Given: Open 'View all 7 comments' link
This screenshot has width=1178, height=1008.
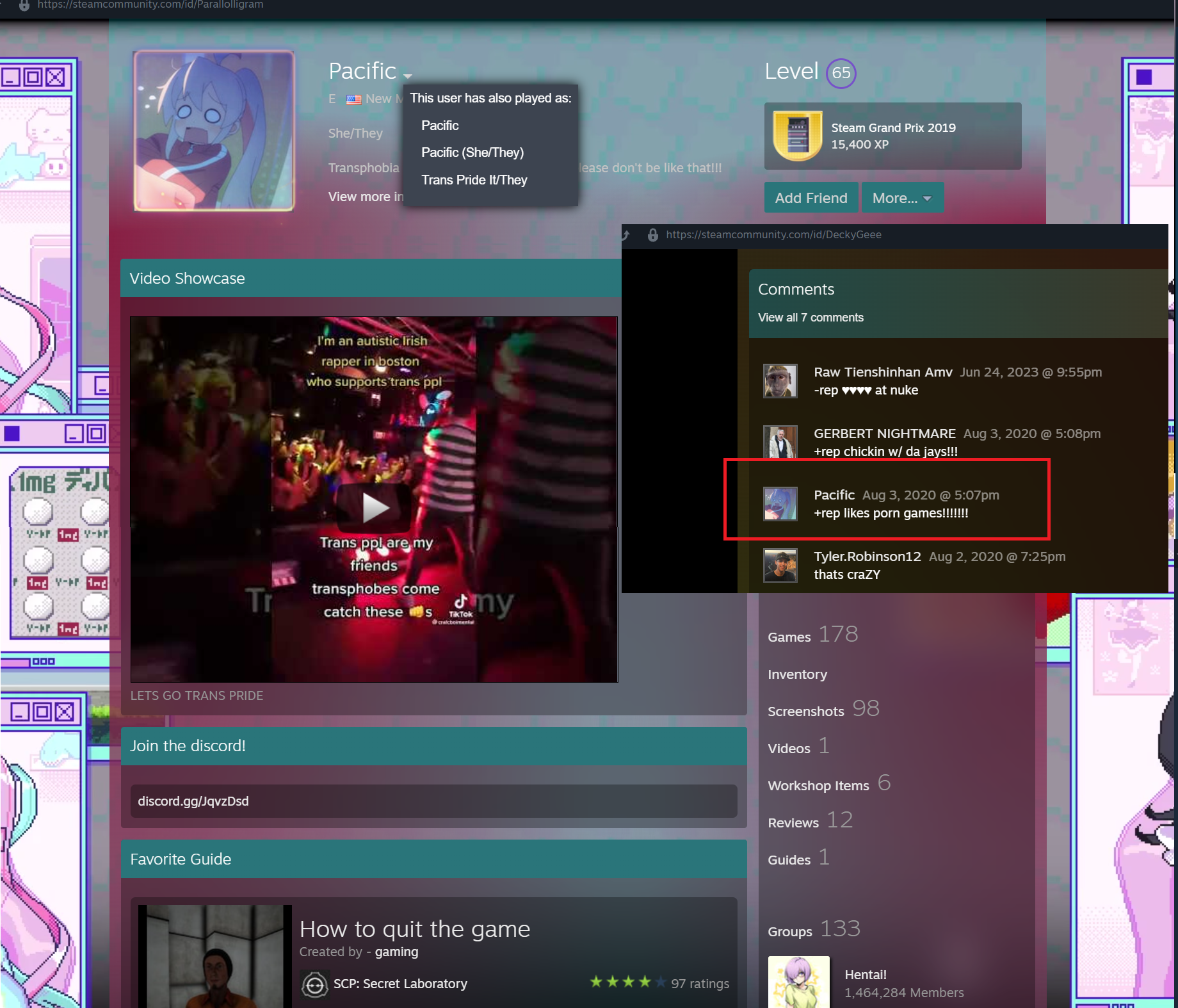Looking at the screenshot, I should tap(811, 318).
